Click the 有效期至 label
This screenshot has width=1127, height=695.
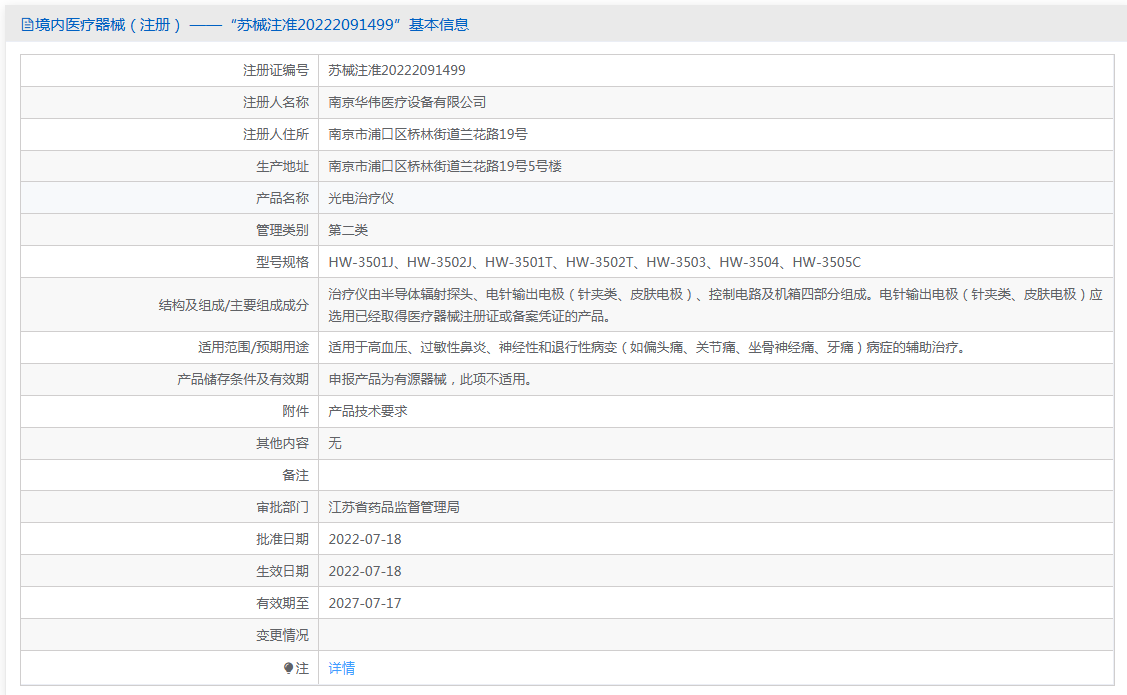[282, 604]
